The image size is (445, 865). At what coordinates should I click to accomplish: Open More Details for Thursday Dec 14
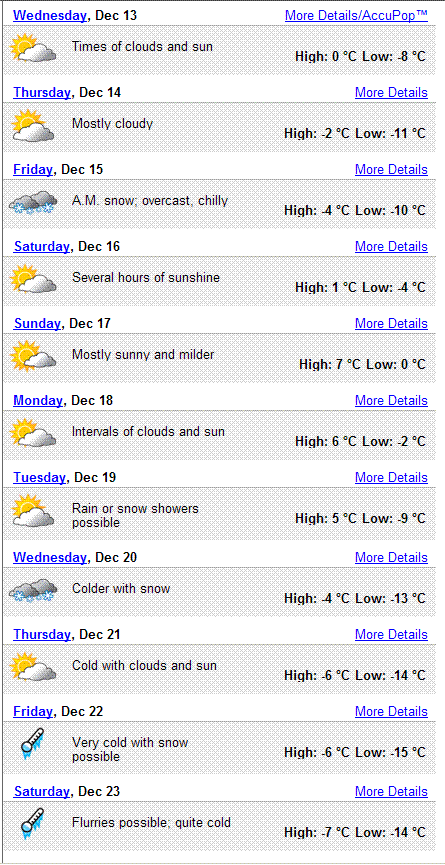tap(392, 92)
